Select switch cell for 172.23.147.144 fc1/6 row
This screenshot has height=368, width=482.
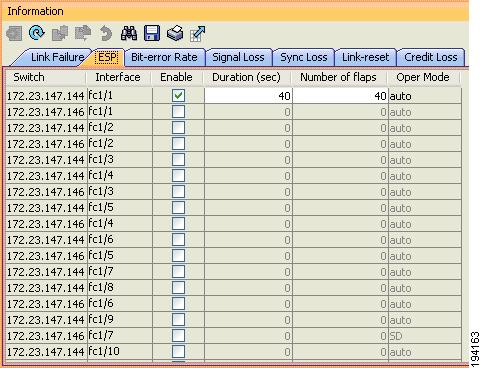[46, 240]
